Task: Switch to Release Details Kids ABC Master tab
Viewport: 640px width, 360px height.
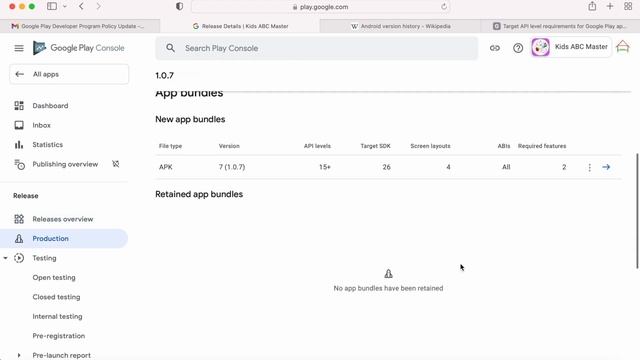Action: point(240,26)
